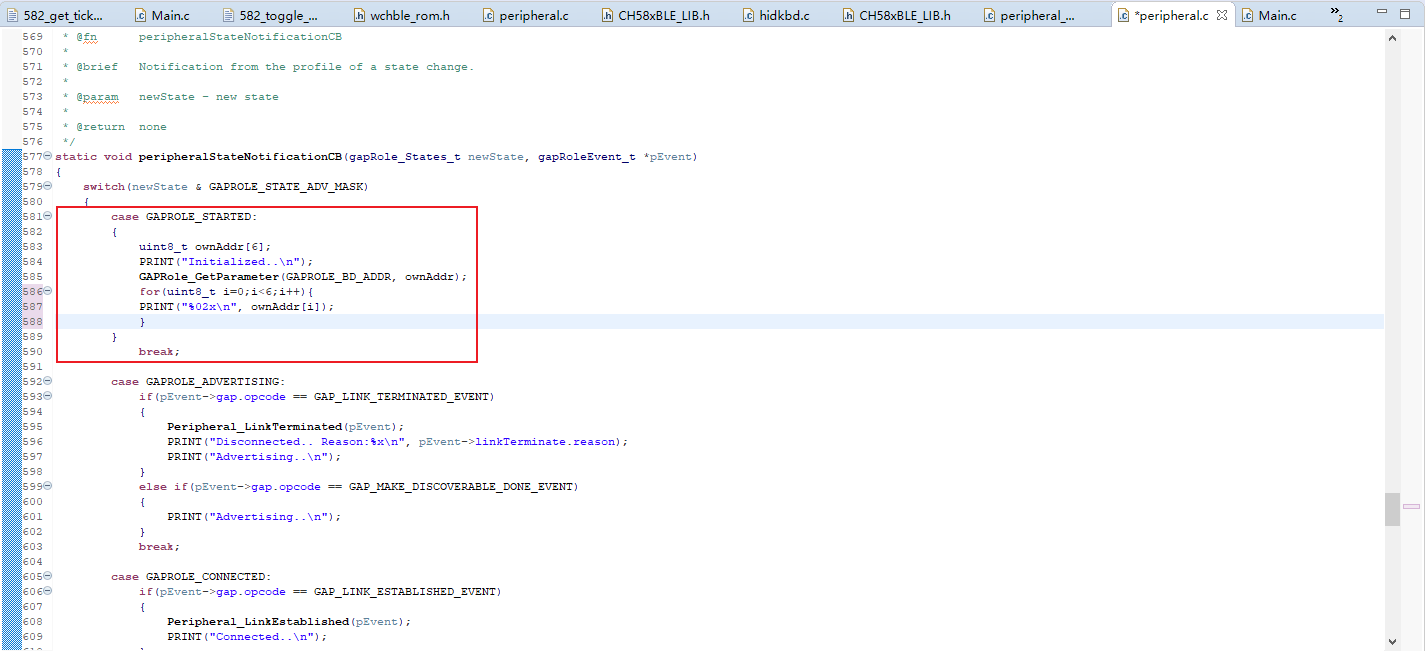Click the scrollbar up arrow
The image size is (1425, 651).
click(x=1391, y=37)
